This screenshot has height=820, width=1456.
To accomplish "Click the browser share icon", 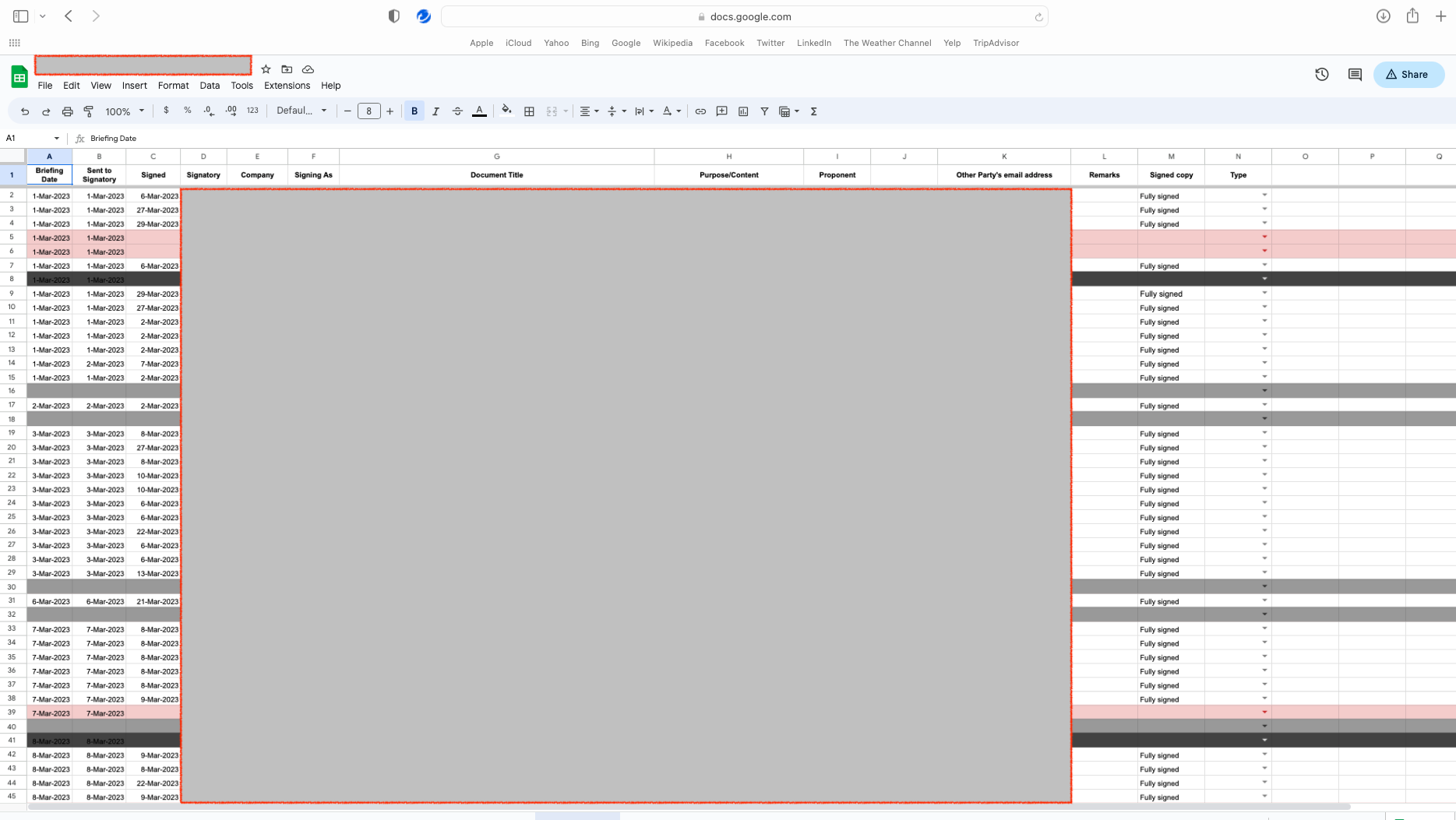I will click(x=1412, y=16).
